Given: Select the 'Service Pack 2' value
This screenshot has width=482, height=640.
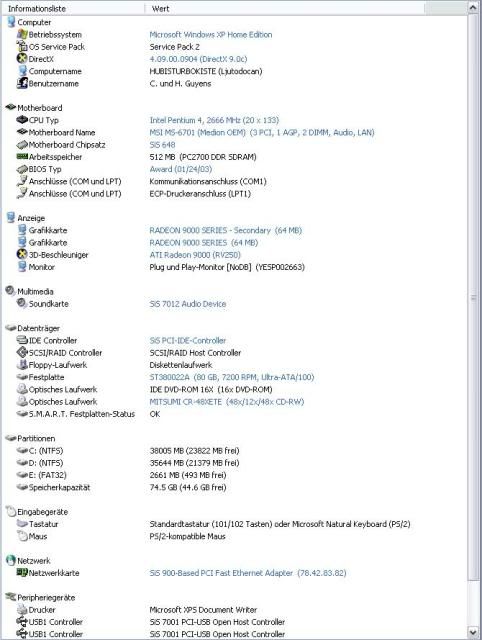Looking at the screenshot, I should (x=174, y=47).
